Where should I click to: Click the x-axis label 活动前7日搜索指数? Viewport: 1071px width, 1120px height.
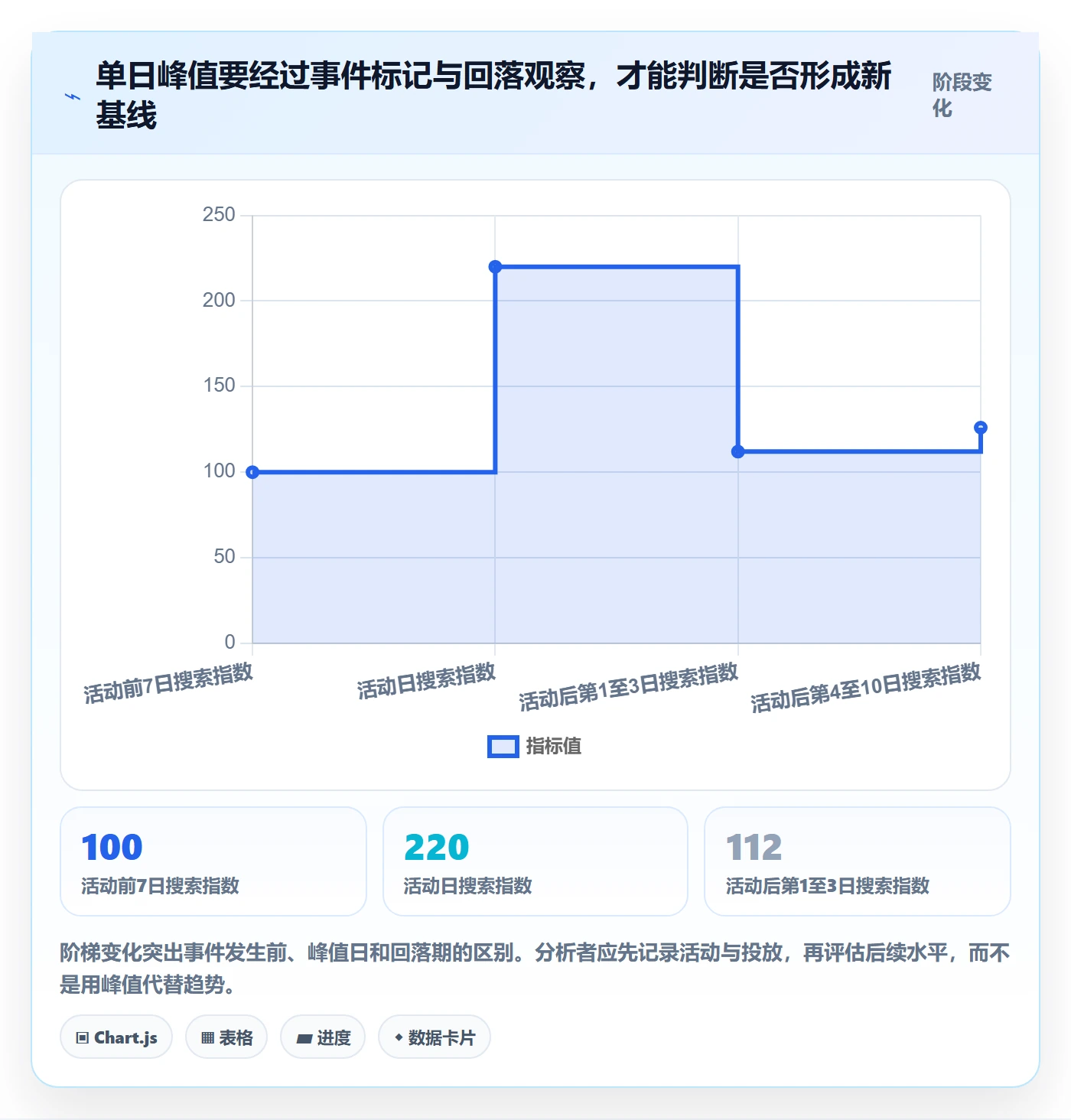168,682
